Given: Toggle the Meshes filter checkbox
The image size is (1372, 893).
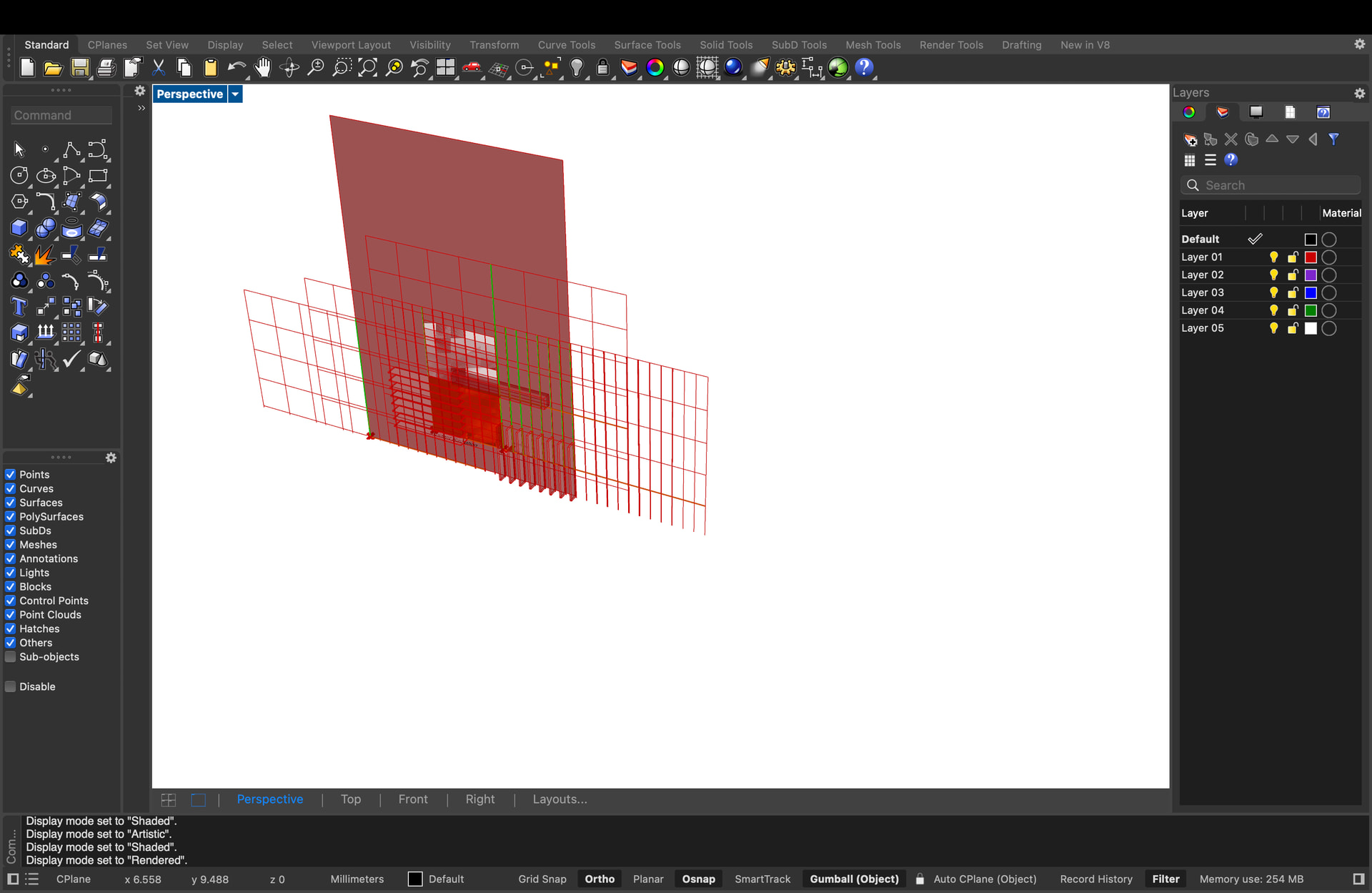Looking at the screenshot, I should (x=10, y=545).
